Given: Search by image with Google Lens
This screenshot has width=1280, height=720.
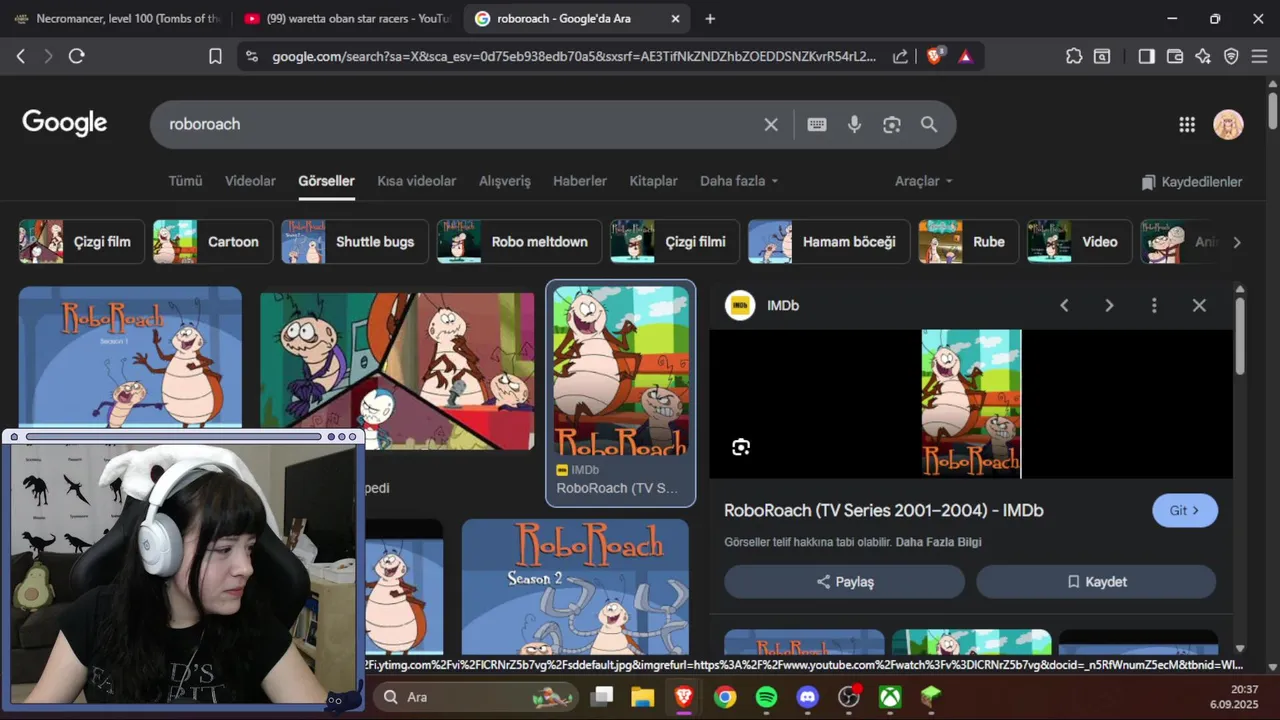Looking at the screenshot, I should pos(892,124).
